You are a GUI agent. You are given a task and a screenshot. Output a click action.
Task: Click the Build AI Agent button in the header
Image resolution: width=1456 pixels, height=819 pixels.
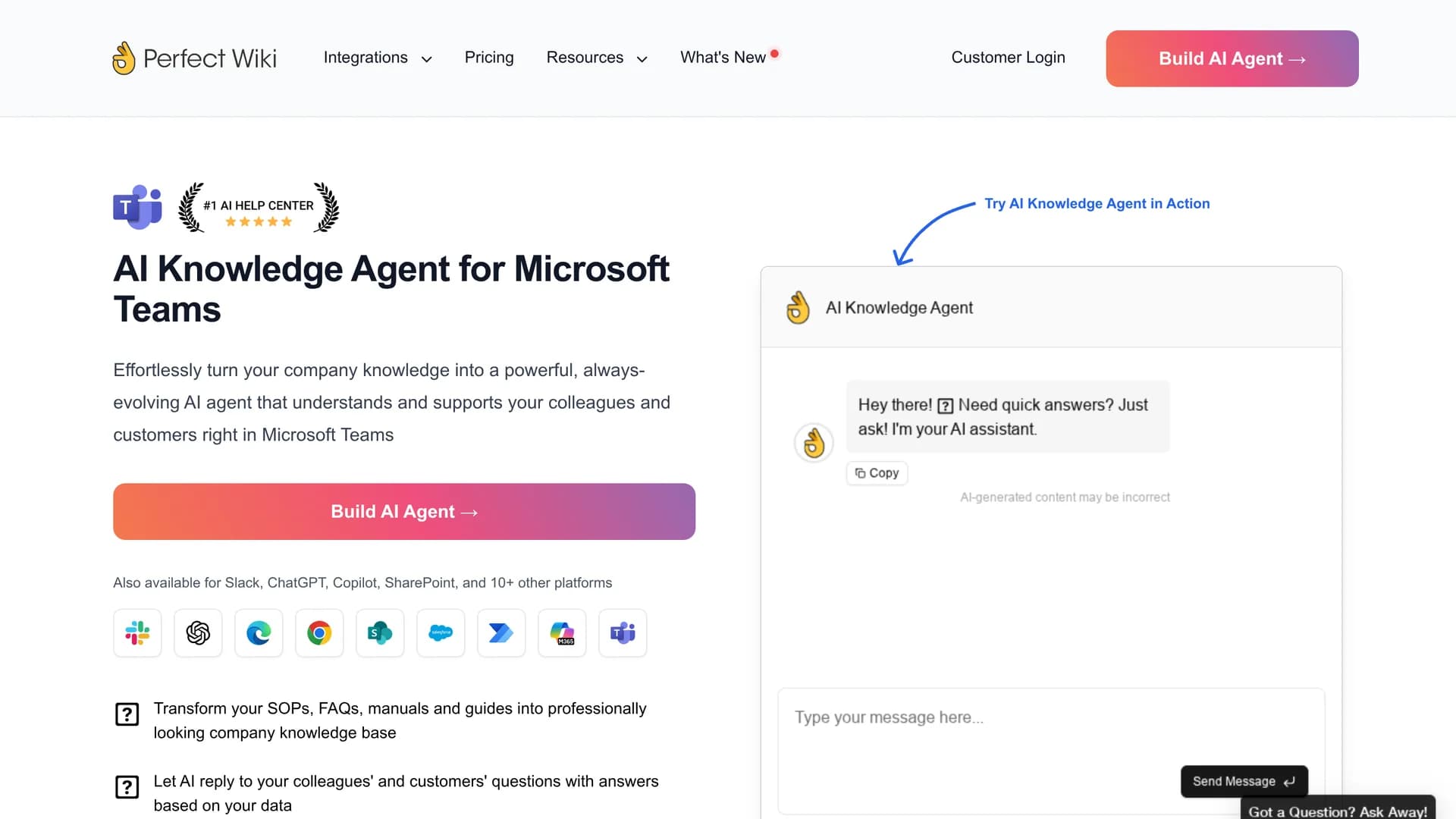[x=1232, y=58]
